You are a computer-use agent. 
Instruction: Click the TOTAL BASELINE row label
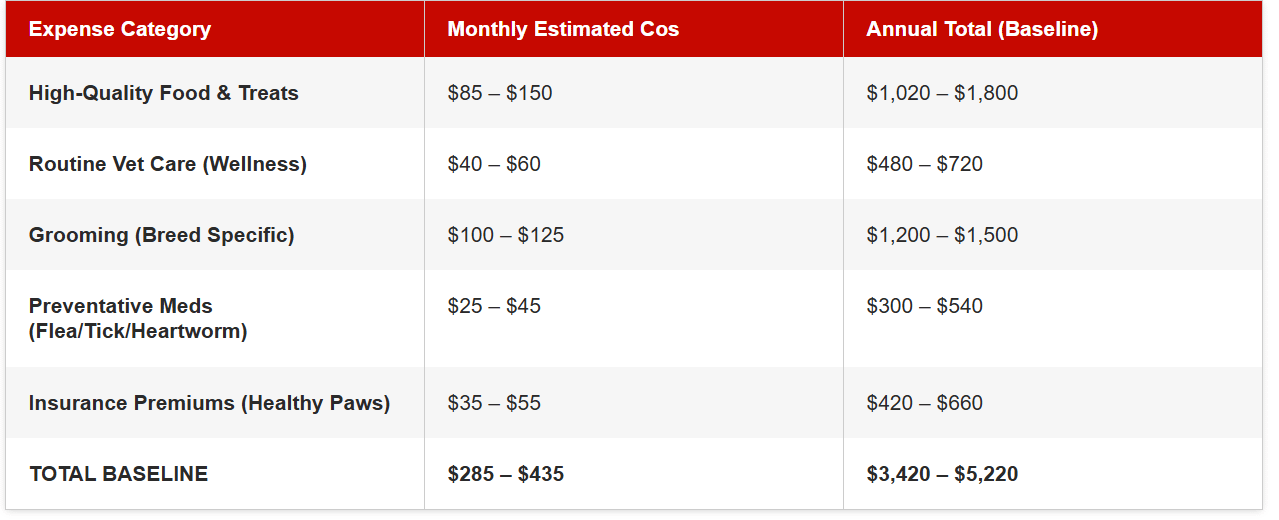pos(119,474)
